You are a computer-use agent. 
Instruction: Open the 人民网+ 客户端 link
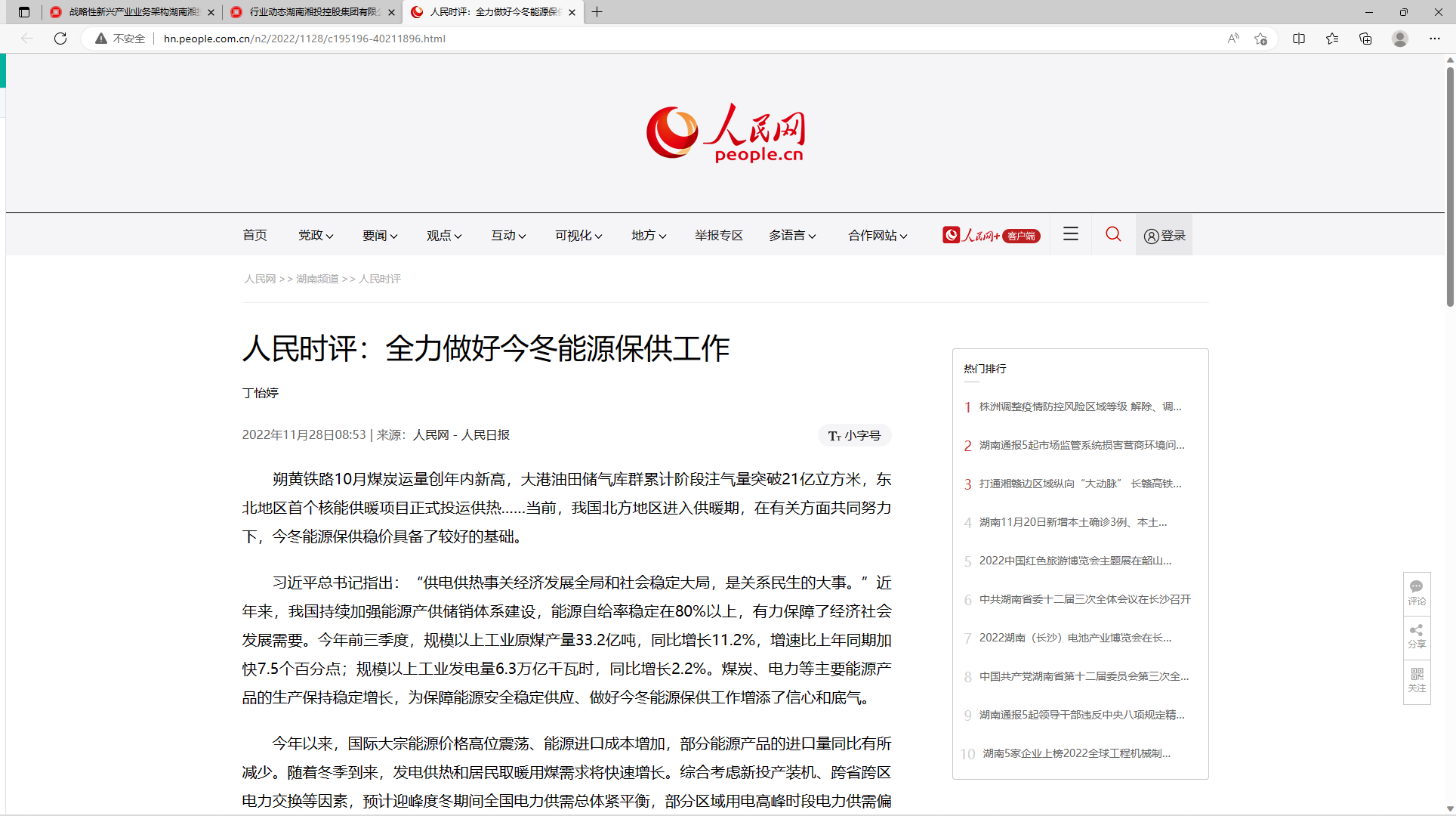point(991,236)
